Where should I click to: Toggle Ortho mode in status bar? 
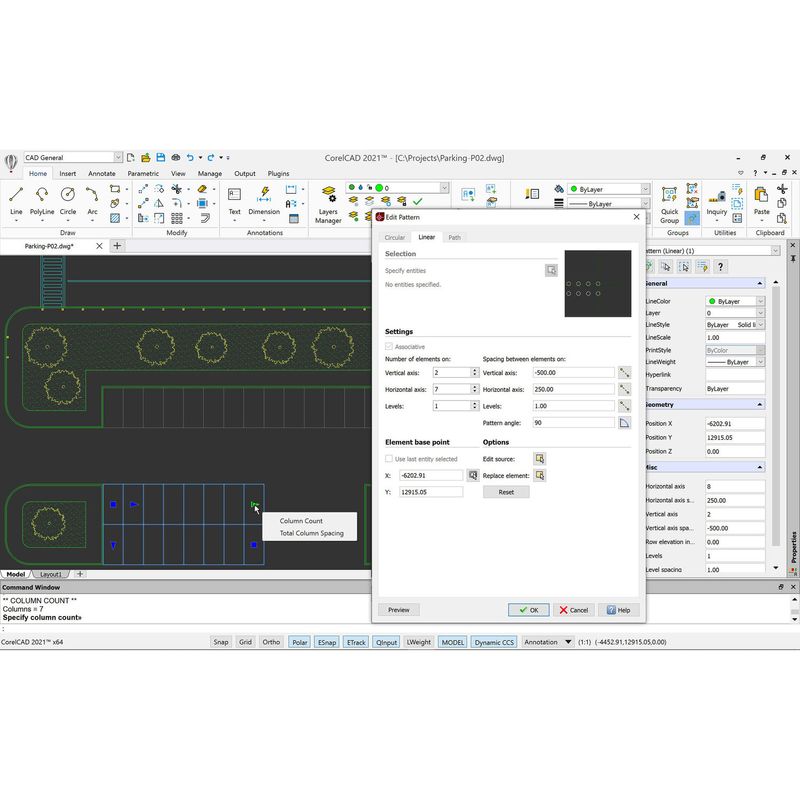[271, 642]
